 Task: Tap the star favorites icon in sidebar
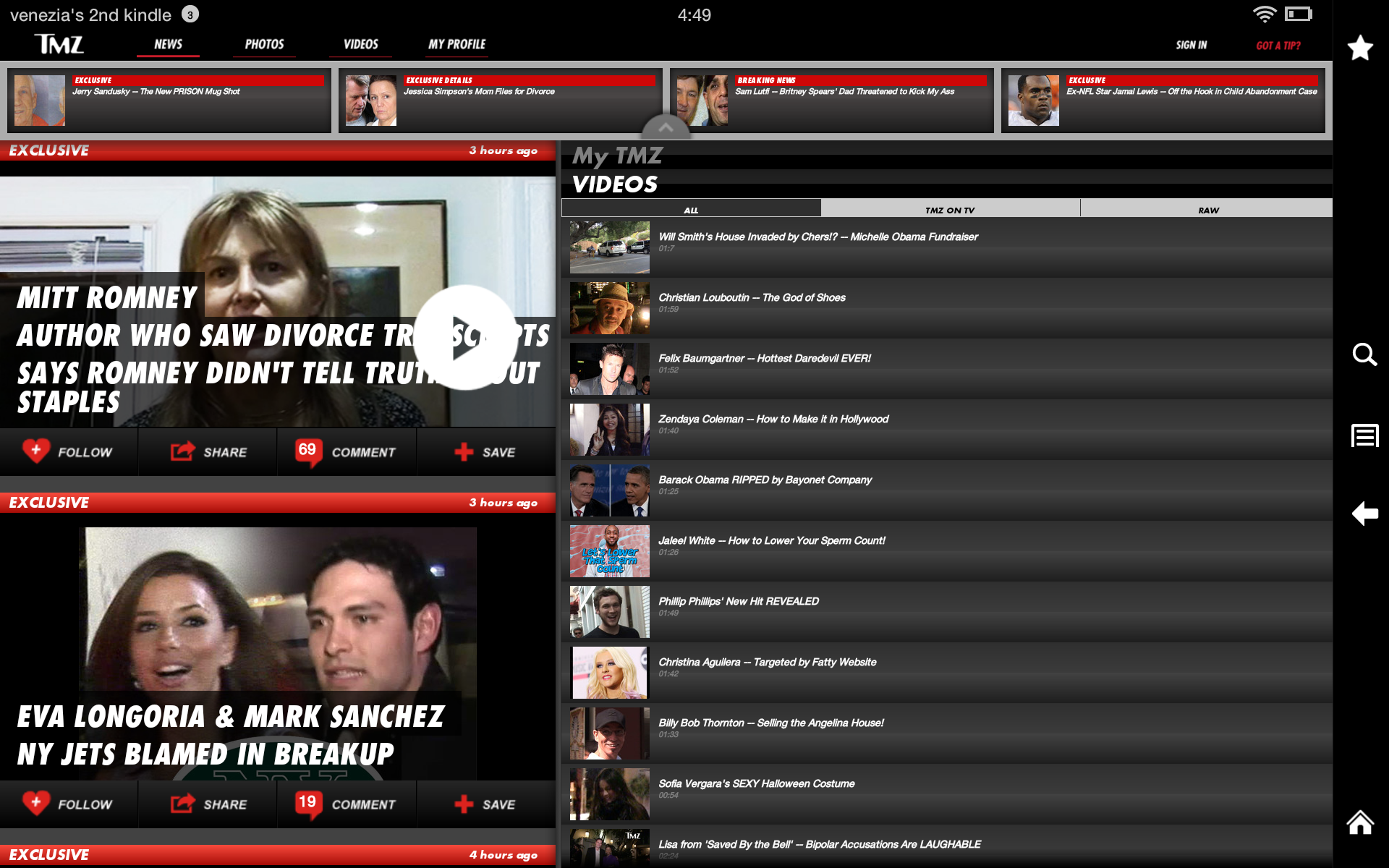tap(1360, 48)
